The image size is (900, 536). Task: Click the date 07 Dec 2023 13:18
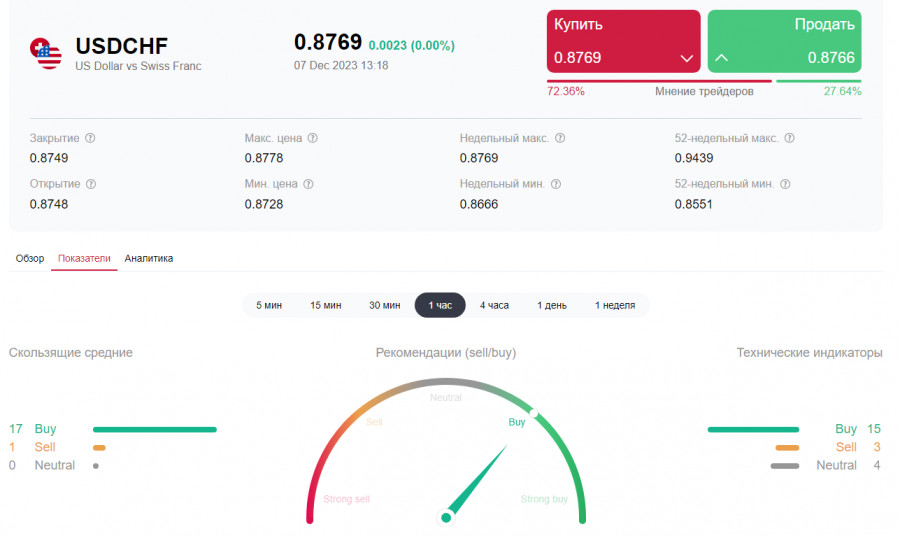point(341,65)
